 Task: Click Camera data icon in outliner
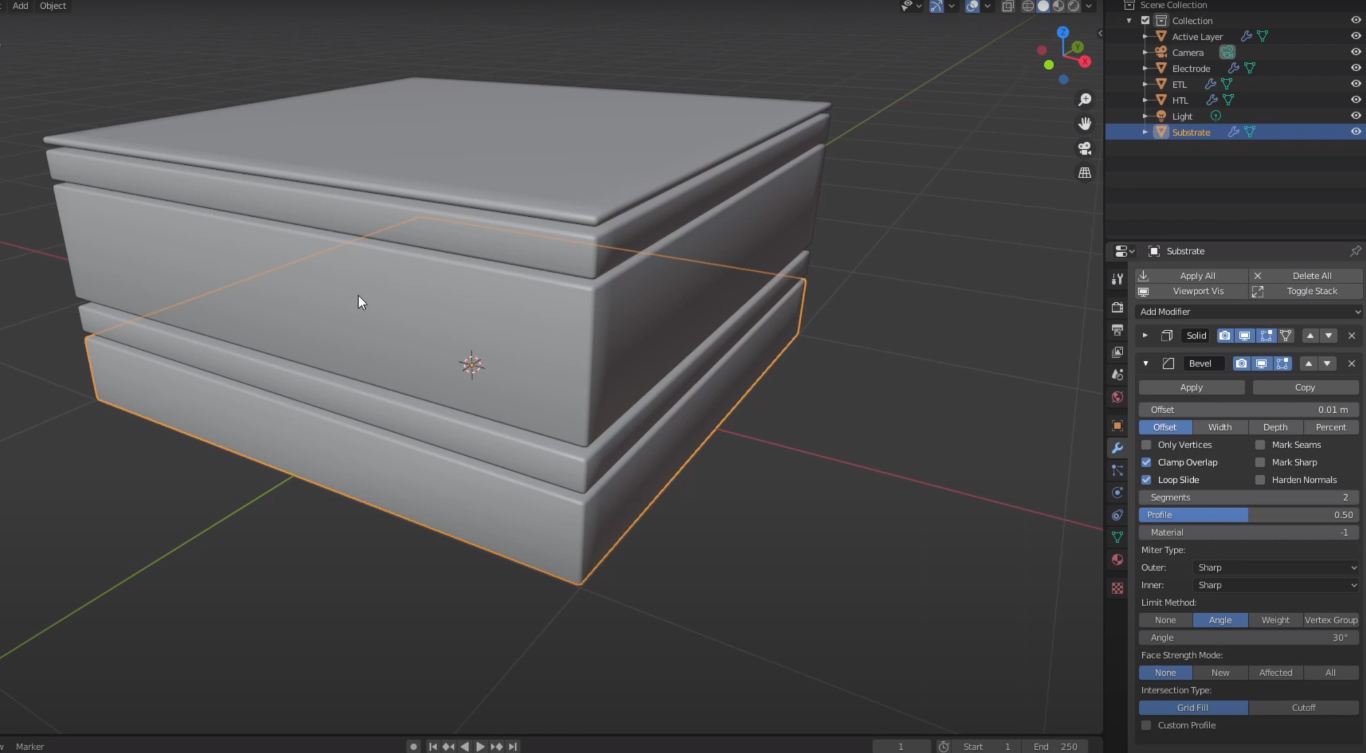coord(1227,52)
